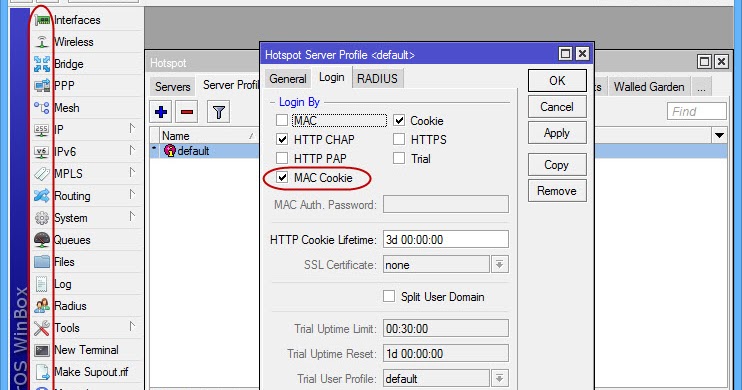Click the Files folder icon

42,262
